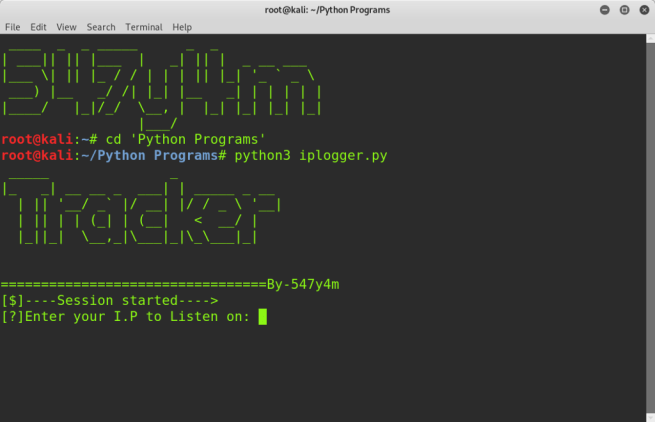Click the 'Session started' status line
Screen dimensions: 655x422
[x=110, y=301]
